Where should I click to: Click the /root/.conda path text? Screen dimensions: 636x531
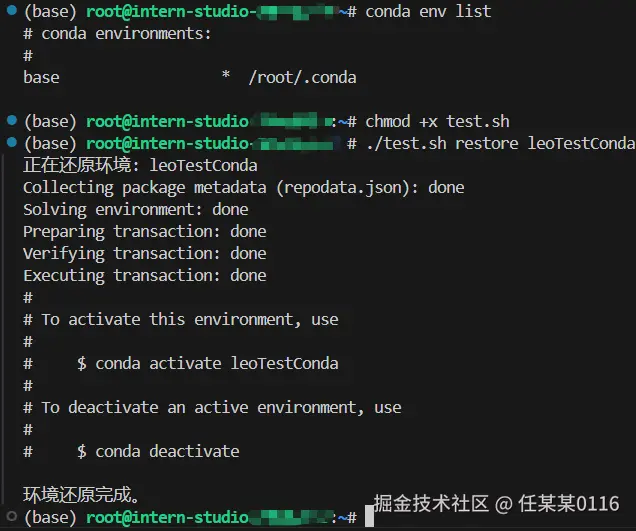coord(303,77)
